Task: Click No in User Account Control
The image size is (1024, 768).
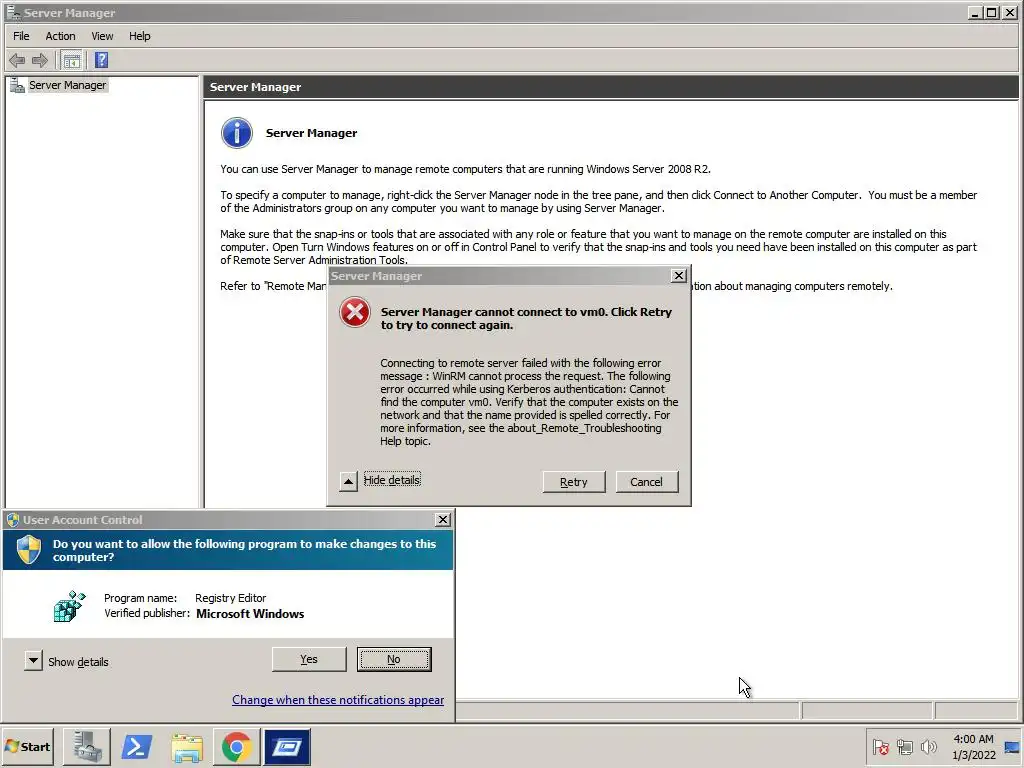Action: tap(394, 660)
